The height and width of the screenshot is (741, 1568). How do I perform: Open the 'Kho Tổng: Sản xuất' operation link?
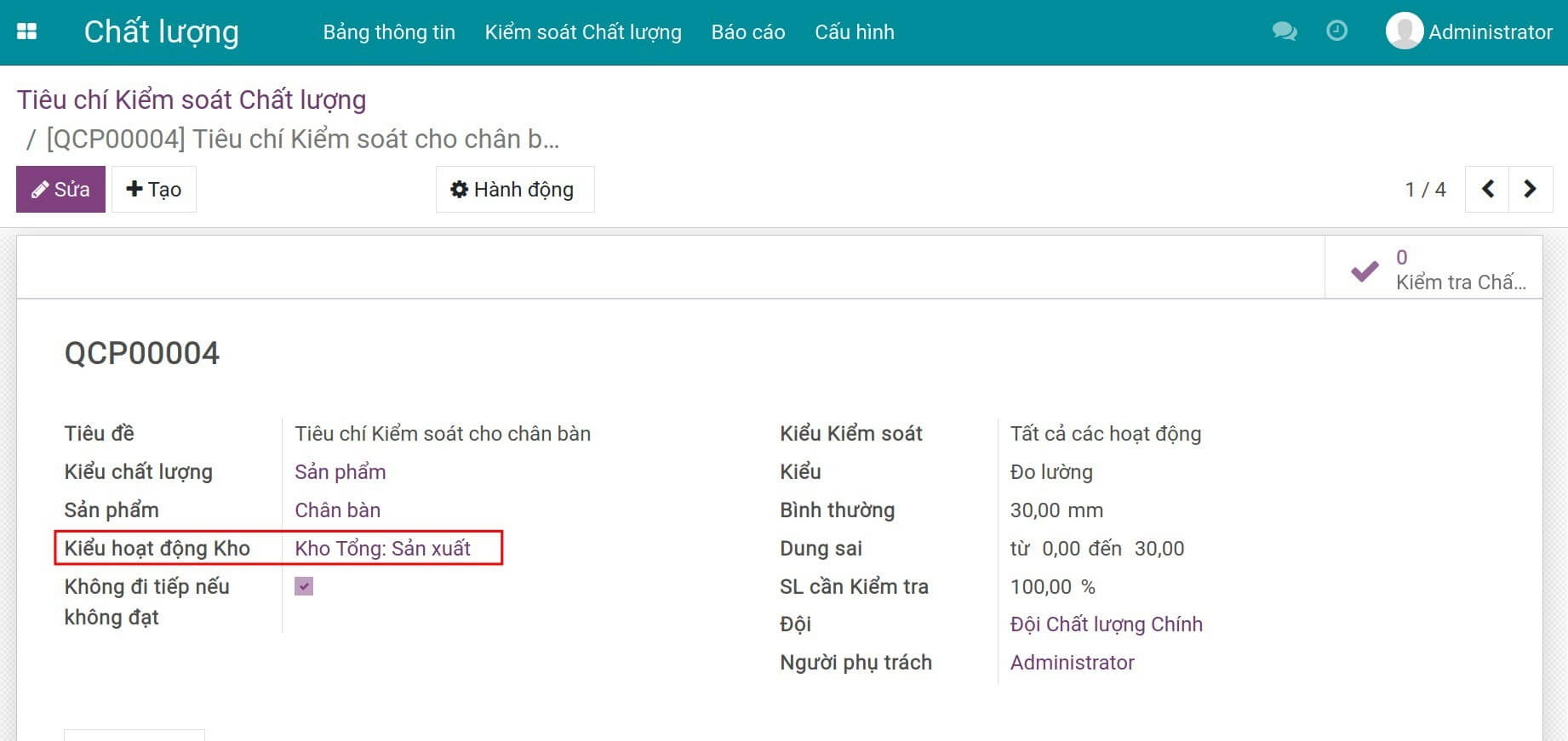point(382,549)
